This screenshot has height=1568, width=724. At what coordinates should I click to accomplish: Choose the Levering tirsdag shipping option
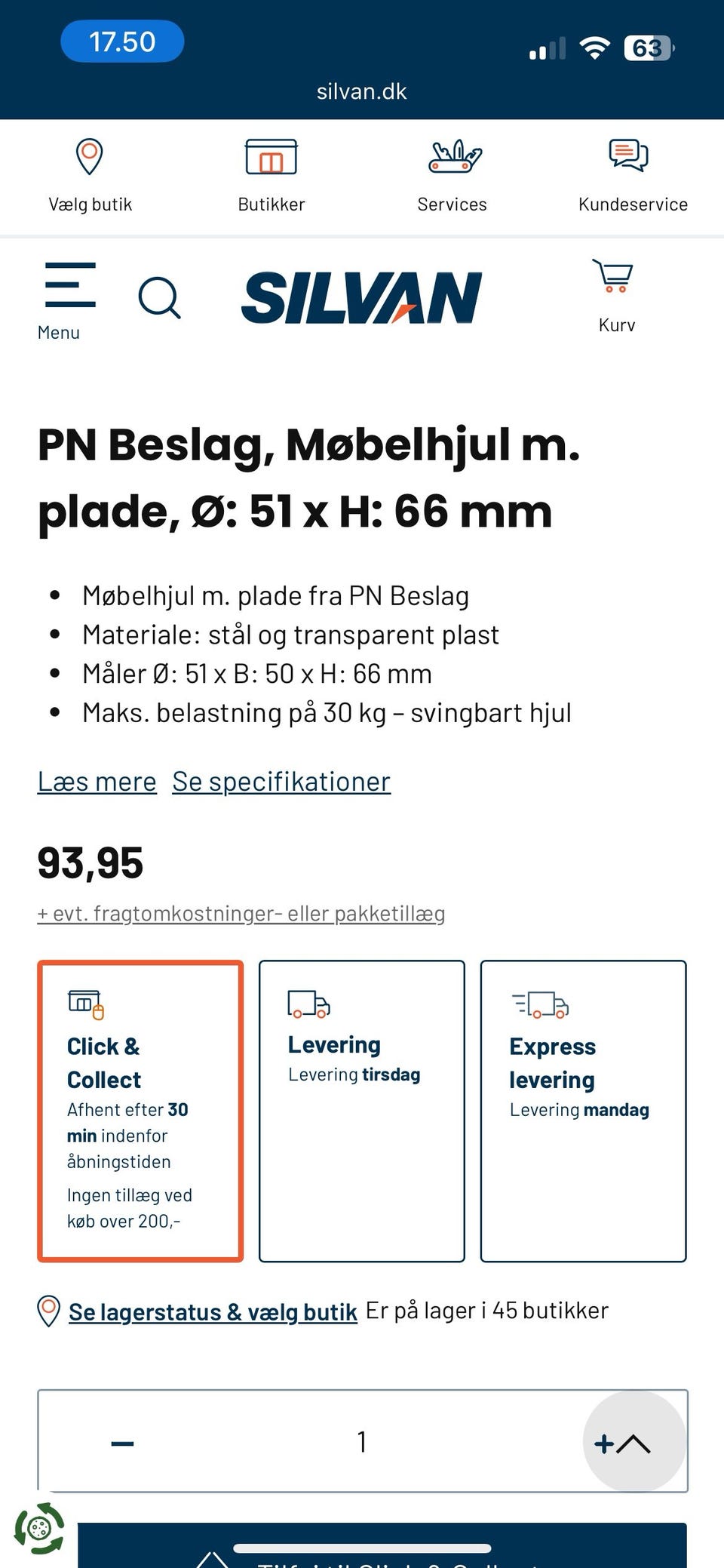[361, 1109]
